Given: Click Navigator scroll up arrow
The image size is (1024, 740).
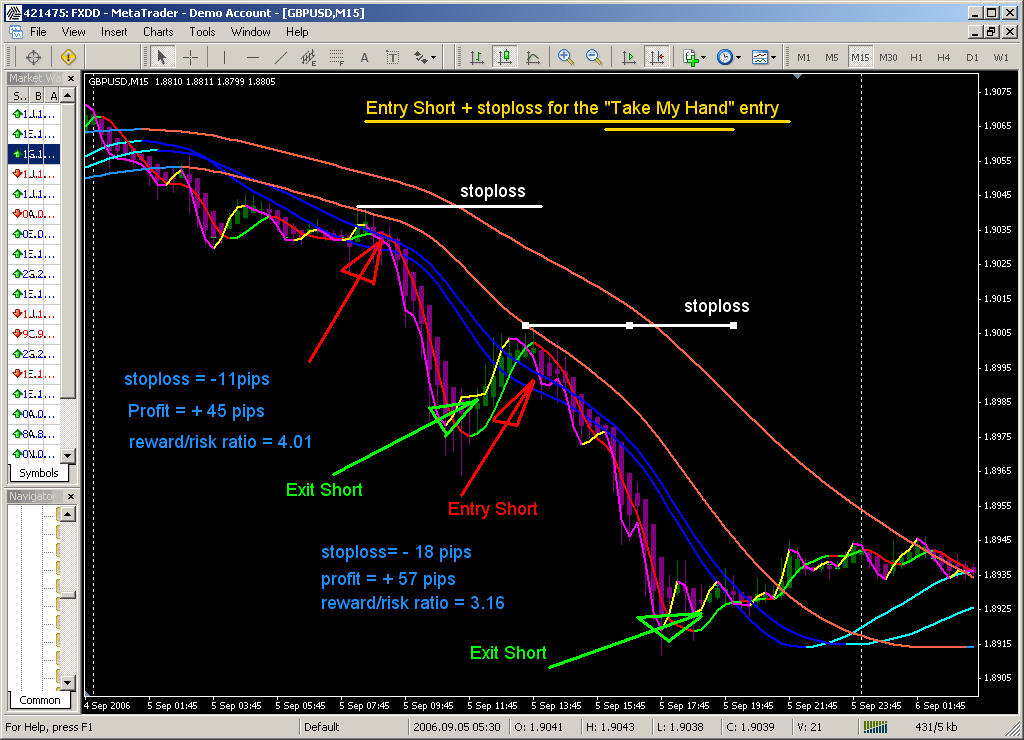Looking at the screenshot, I should (68, 514).
